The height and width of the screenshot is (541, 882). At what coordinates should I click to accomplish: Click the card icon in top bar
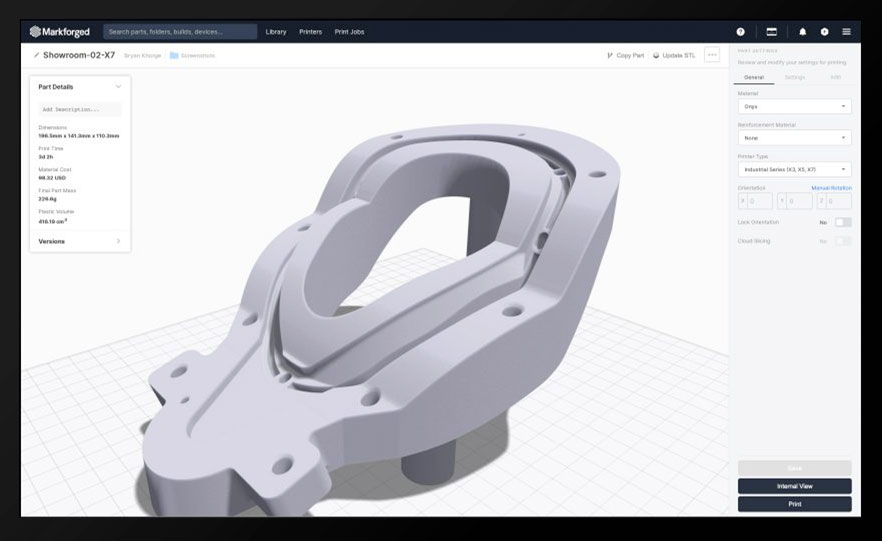772,32
